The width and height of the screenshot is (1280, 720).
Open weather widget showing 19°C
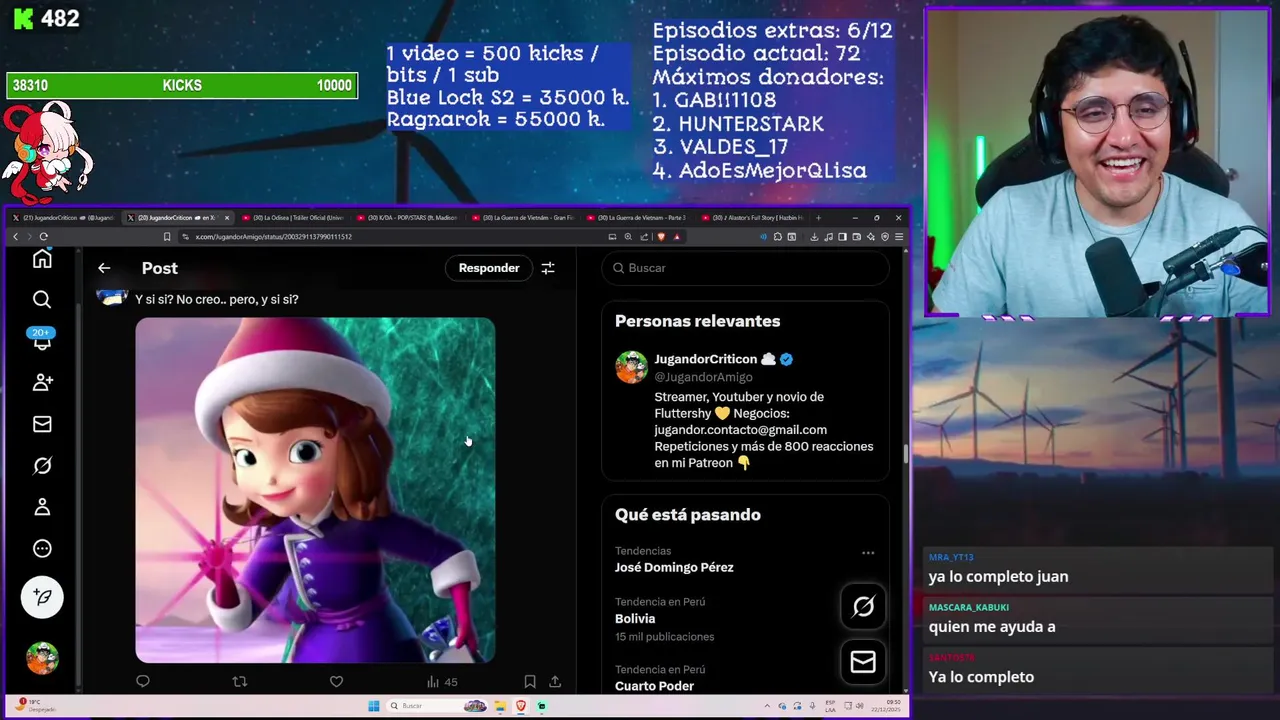34,706
